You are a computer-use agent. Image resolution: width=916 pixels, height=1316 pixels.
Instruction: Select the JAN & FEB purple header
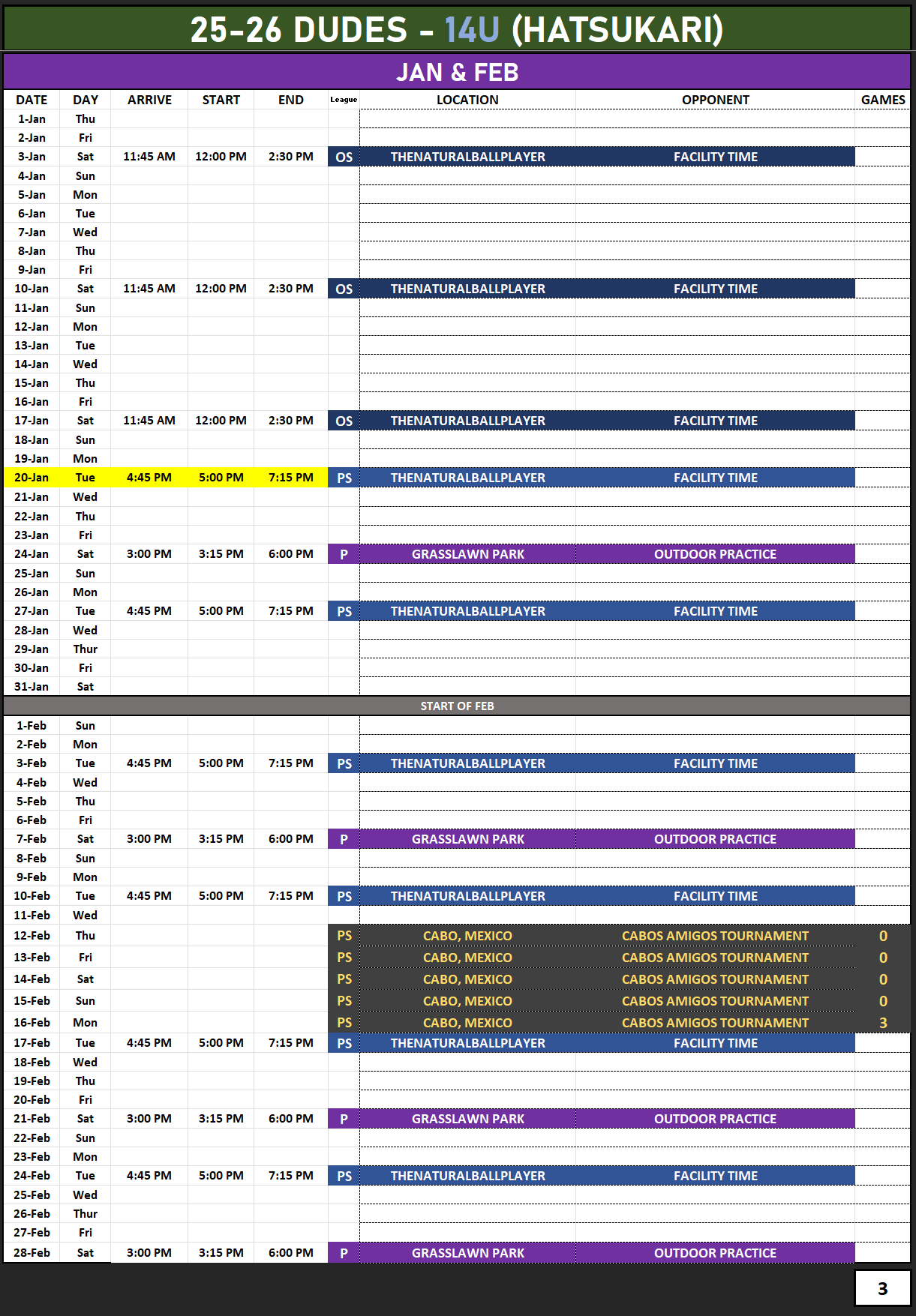[x=457, y=72]
